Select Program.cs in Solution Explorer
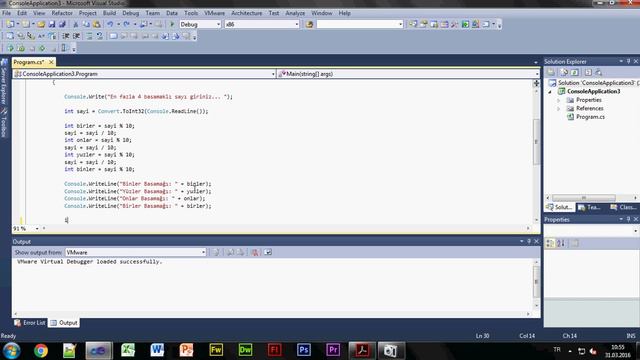The image size is (640, 360). (x=590, y=117)
